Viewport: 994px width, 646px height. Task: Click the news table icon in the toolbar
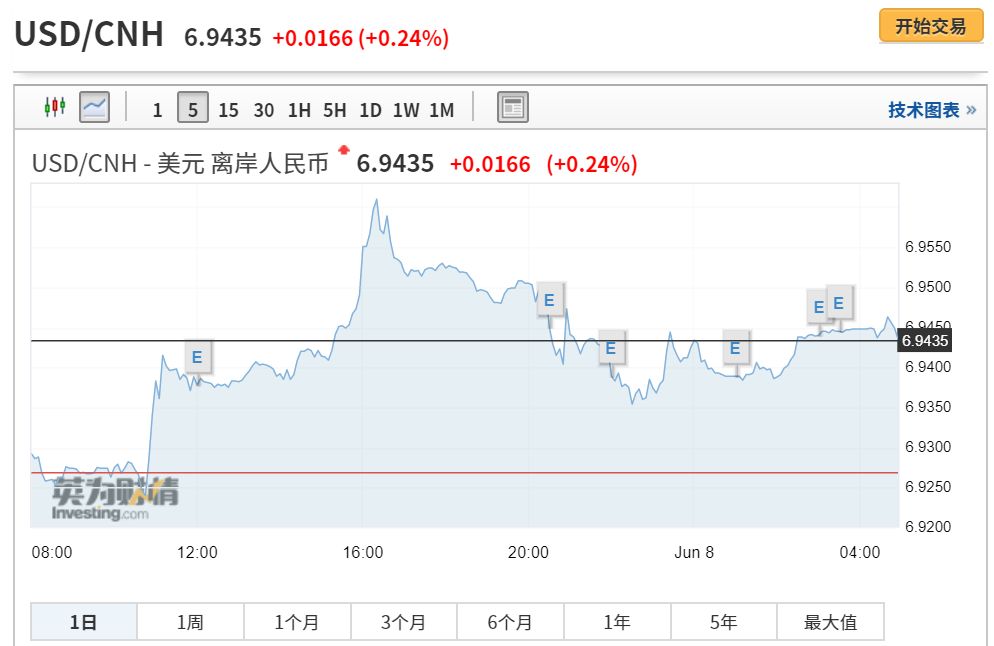pos(512,108)
